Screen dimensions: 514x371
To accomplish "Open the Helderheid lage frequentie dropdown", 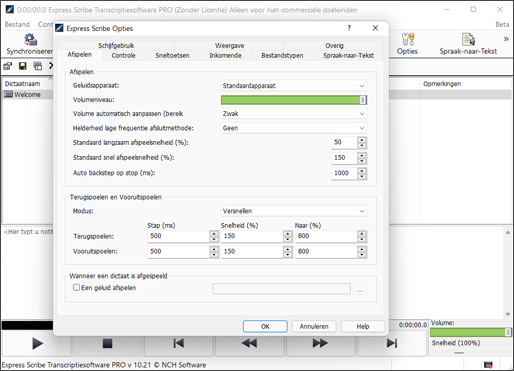I will 294,128.
